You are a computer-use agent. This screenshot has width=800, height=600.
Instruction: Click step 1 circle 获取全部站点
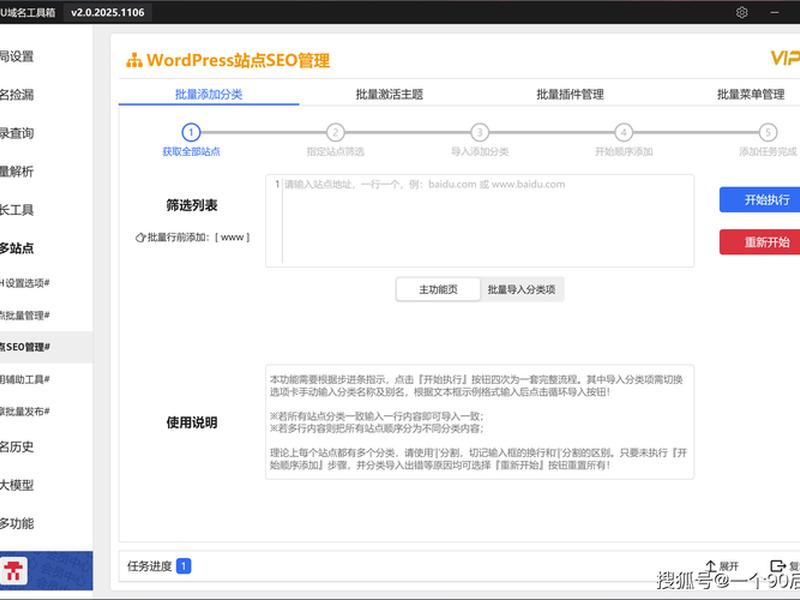coord(191,133)
